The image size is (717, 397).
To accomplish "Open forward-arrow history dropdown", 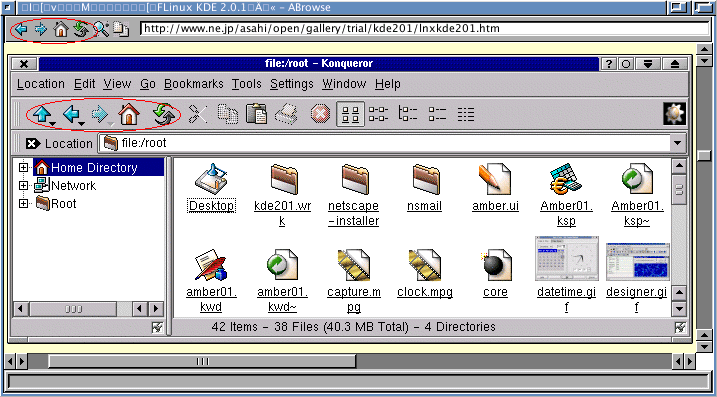I will 110,124.
